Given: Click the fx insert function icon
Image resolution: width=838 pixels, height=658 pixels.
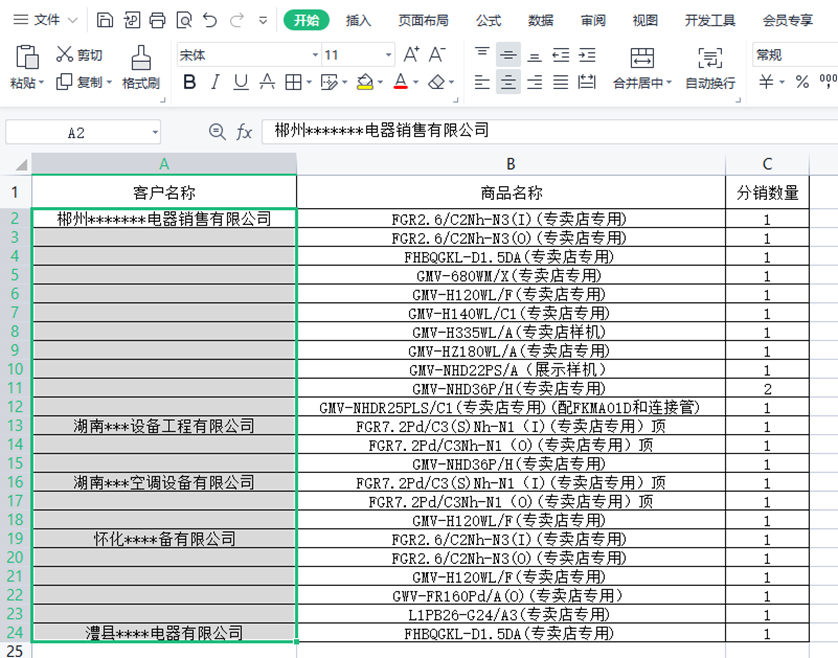Looking at the screenshot, I should [244, 131].
